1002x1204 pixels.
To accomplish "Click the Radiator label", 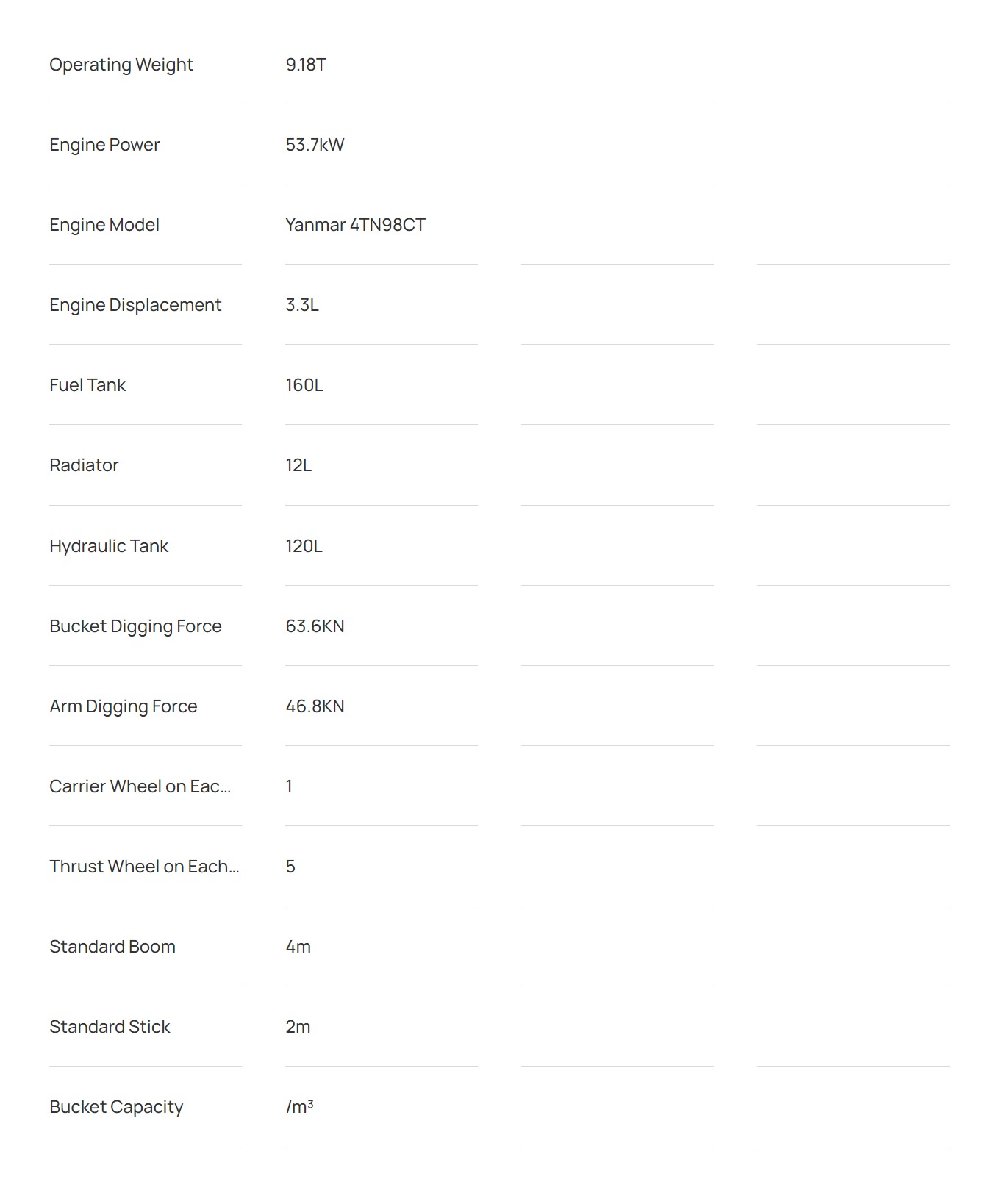I will pyautogui.click(x=84, y=465).
